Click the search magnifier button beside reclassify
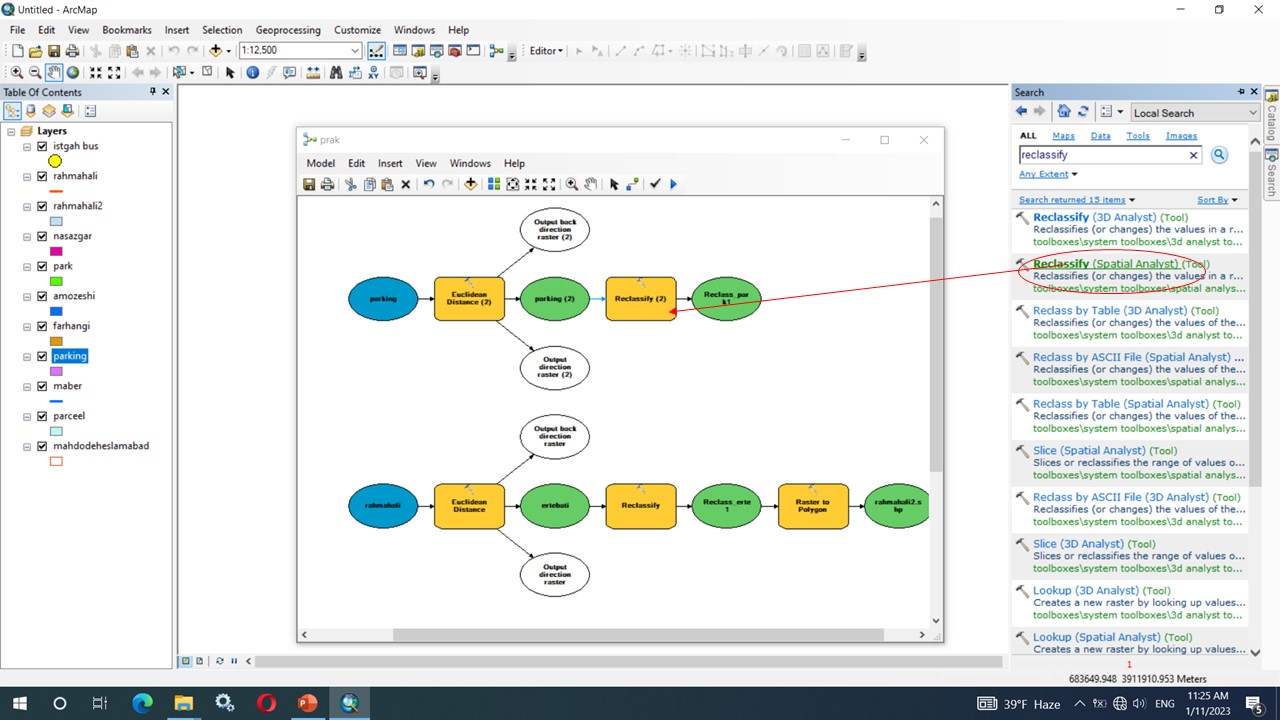Viewport: 1280px width, 720px height. point(1219,155)
